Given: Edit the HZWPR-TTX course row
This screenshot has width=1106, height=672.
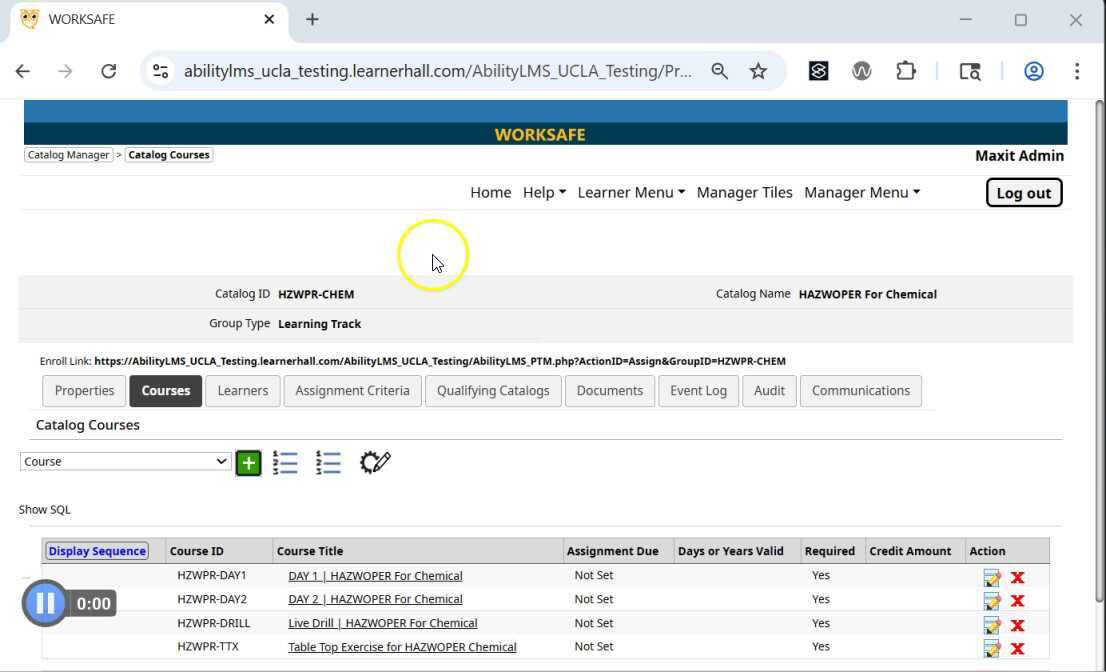Looking at the screenshot, I should click(x=992, y=649).
